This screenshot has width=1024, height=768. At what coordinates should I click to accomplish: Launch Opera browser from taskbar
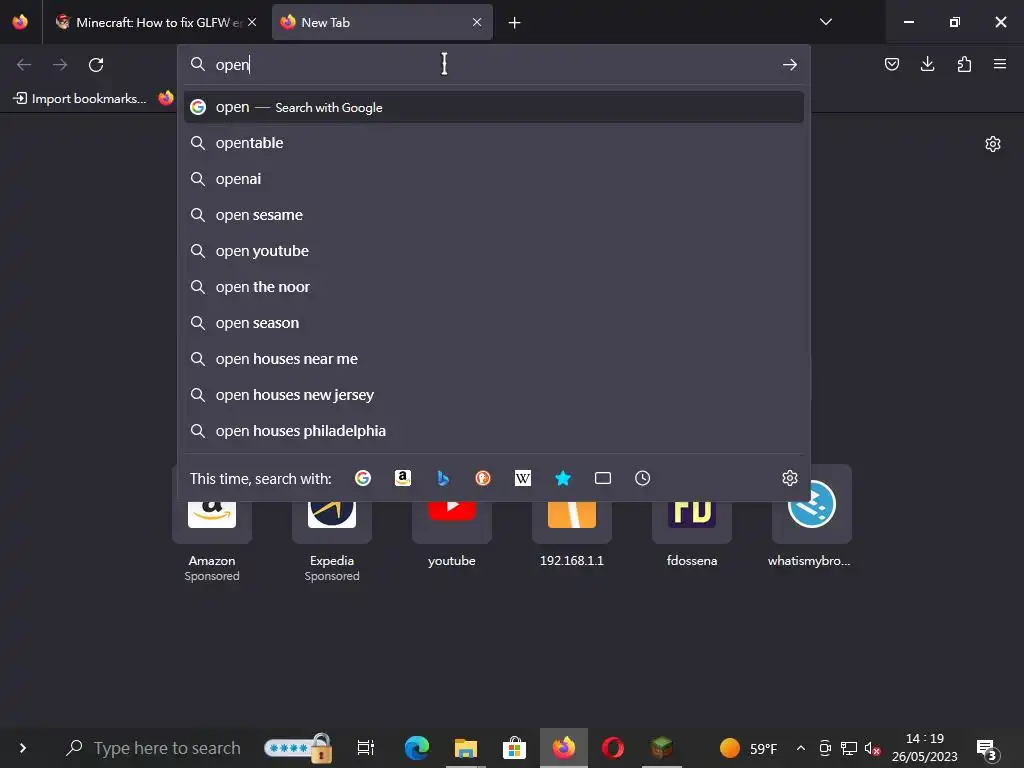(x=613, y=748)
